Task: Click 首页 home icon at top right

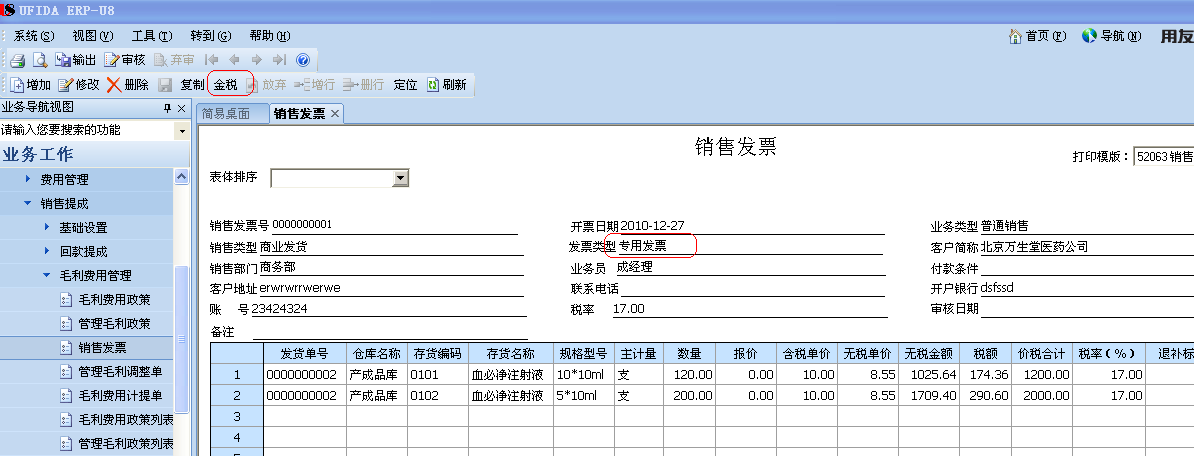Action: pyautogui.click(x=1037, y=36)
